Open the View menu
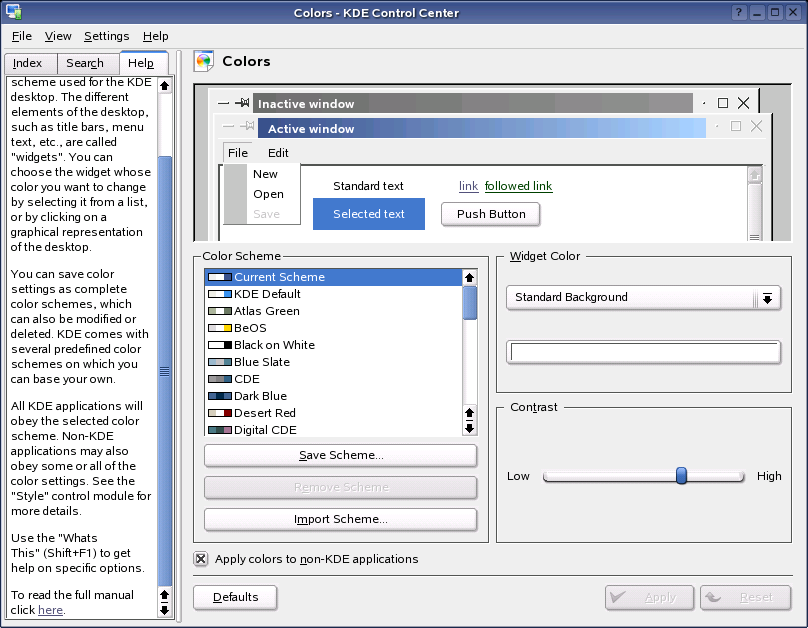Image resolution: width=808 pixels, height=628 pixels. pyautogui.click(x=58, y=36)
